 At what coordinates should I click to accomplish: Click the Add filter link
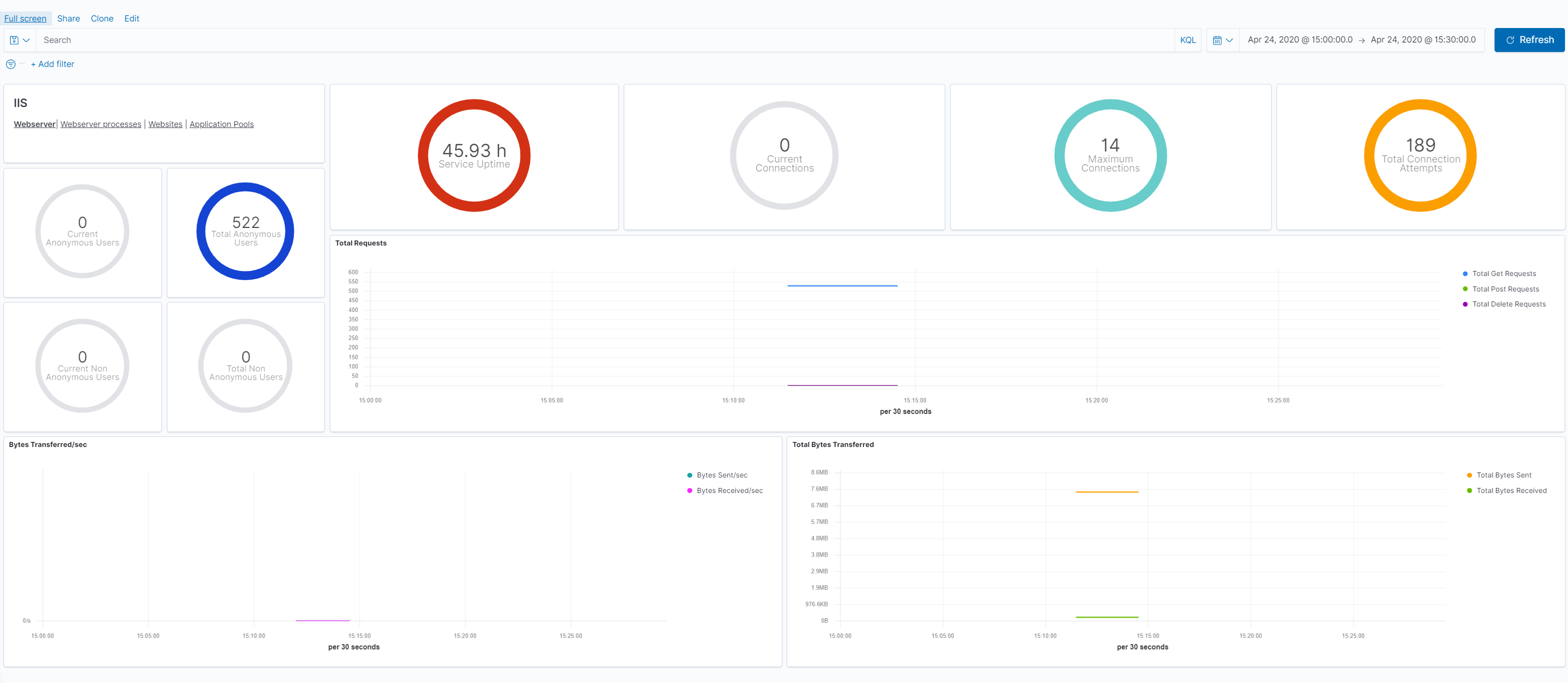52,64
